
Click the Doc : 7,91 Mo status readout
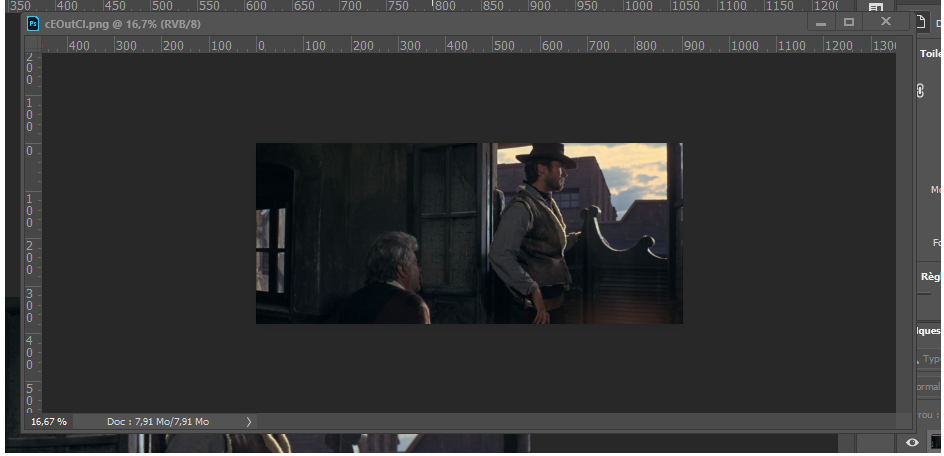coord(158,422)
